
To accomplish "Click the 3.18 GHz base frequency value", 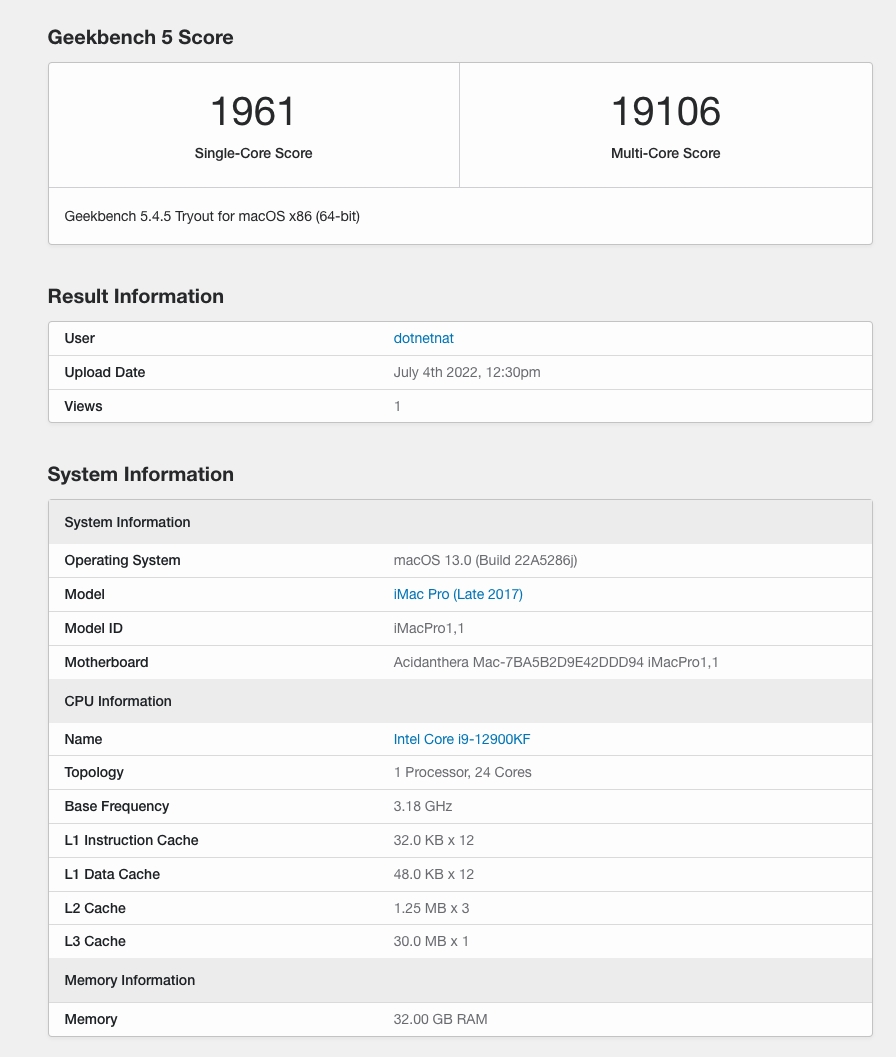I will pos(423,807).
